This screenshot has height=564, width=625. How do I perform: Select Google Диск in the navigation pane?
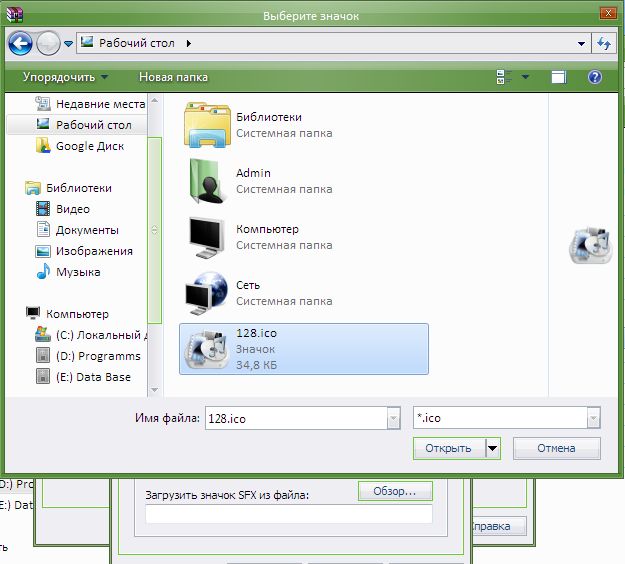(x=89, y=146)
